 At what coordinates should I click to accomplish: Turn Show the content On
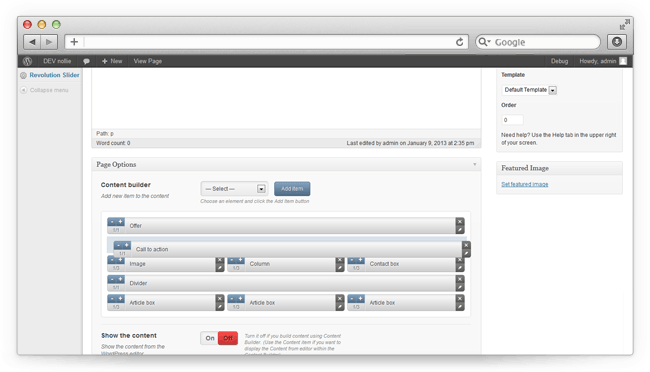pos(210,338)
